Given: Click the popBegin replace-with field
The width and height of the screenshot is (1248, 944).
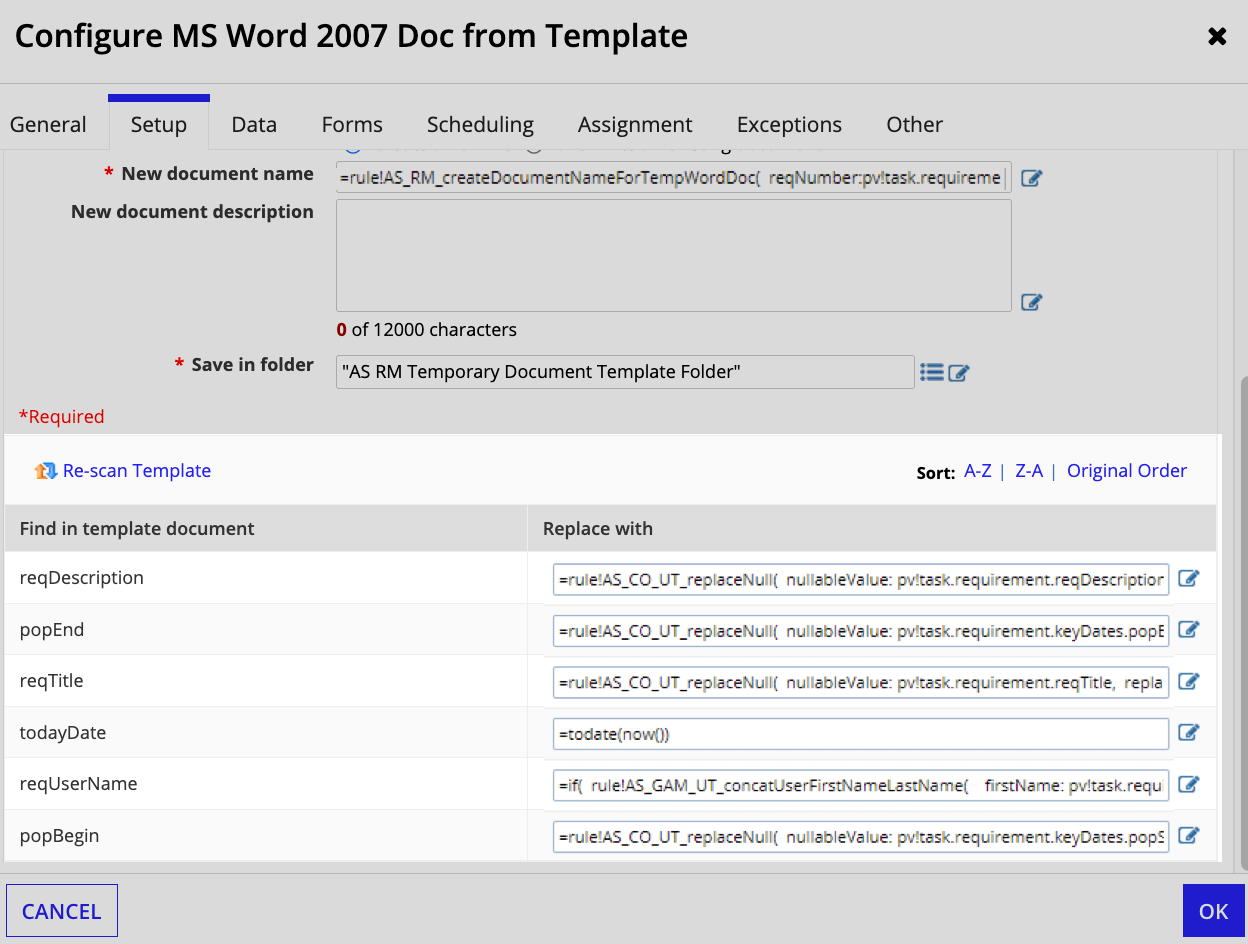Looking at the screenshot, I should pos(861,837).
